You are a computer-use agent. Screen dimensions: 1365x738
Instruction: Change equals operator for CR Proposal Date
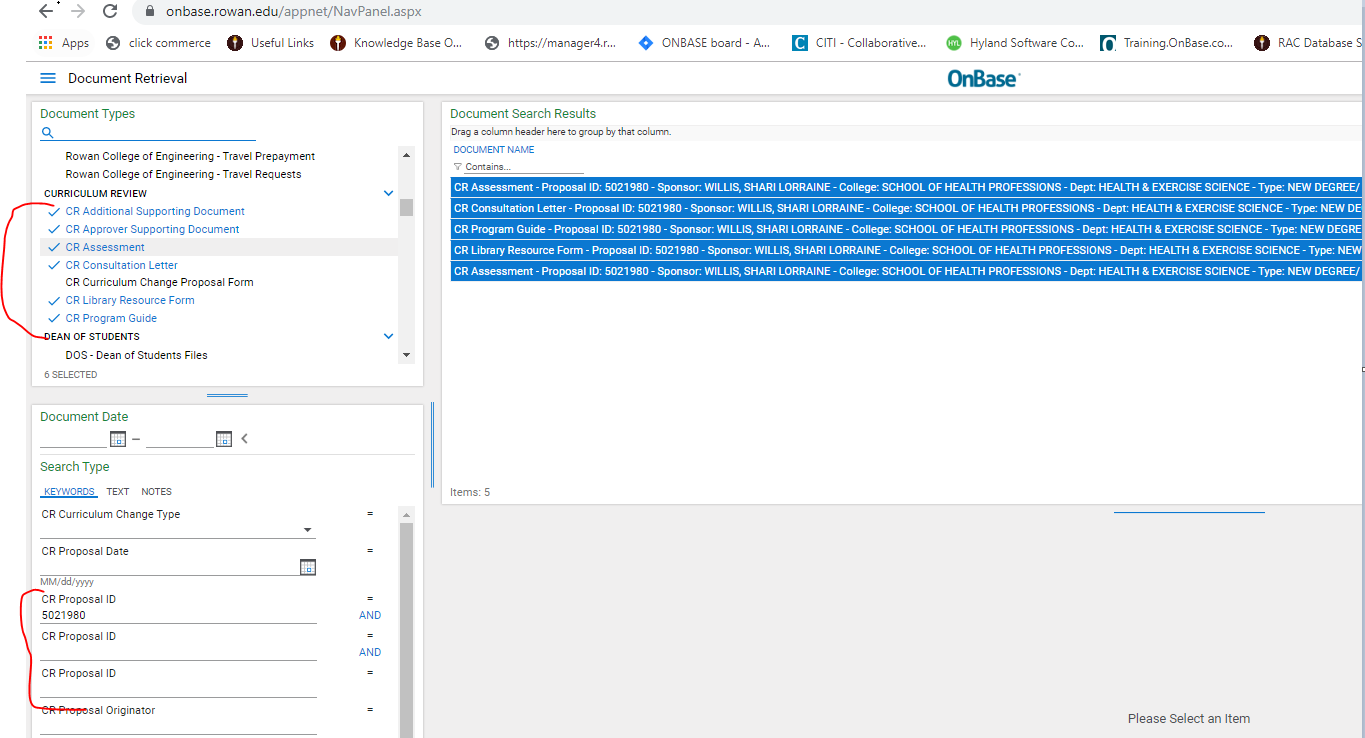(370, 551)
